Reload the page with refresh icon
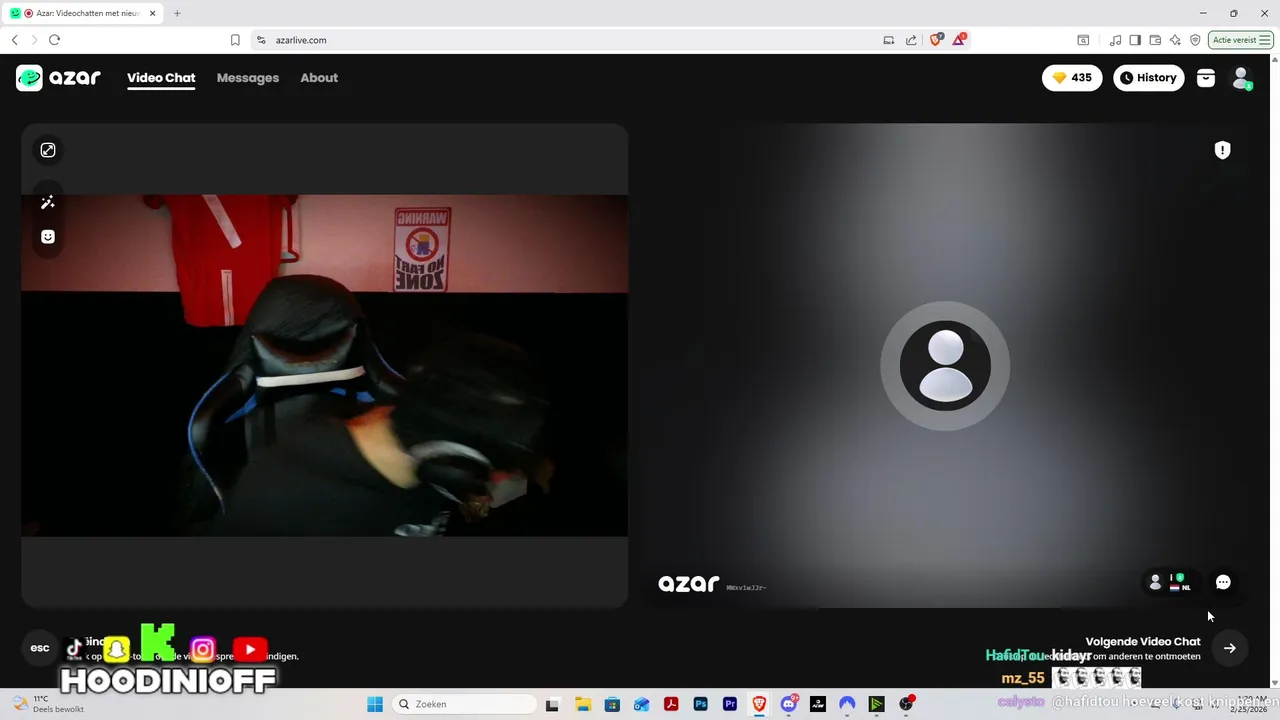Image resolution: width=1280 pixels, height=720 pixels. pos(54,40)
